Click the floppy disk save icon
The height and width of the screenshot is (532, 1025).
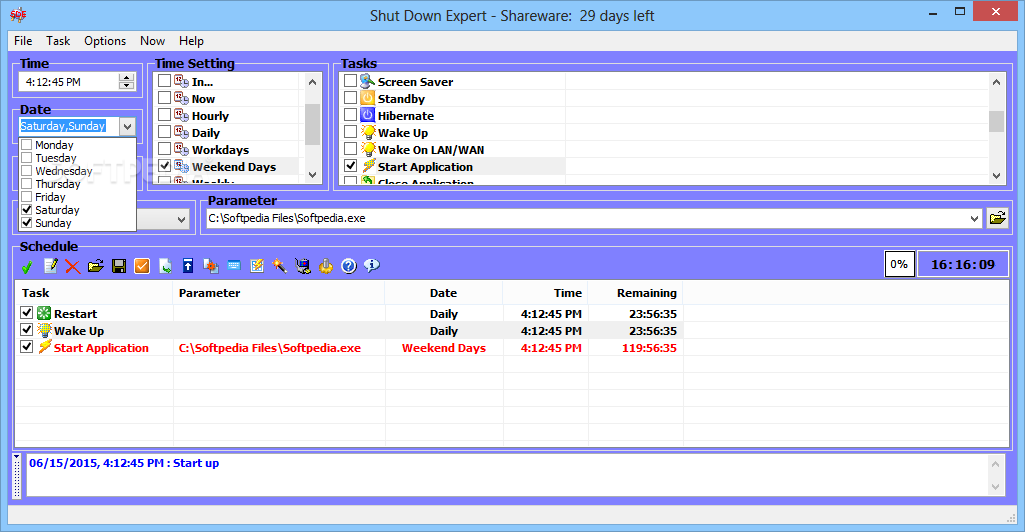[119, 266]
